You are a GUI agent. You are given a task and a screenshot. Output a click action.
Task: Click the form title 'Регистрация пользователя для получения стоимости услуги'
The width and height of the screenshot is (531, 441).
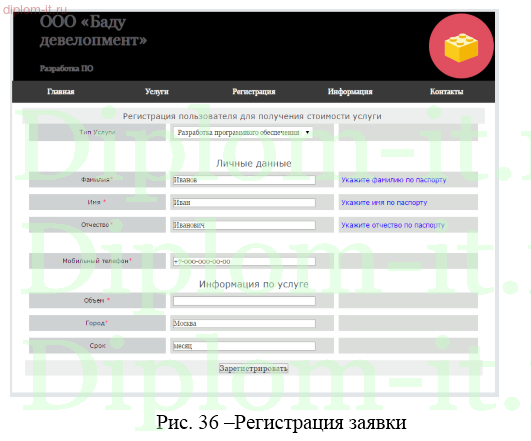[x=252, y=116]
